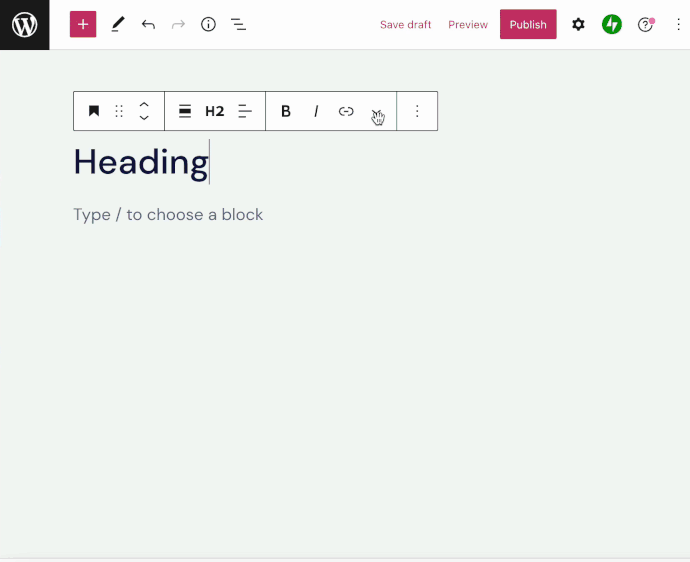Open the Preview menu

[468, 25]
